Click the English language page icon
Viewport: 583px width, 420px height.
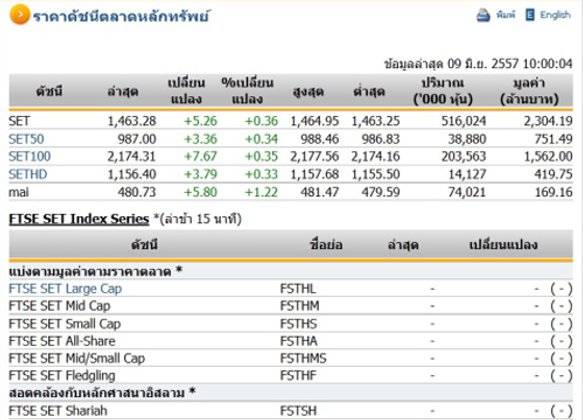(530, 15)
